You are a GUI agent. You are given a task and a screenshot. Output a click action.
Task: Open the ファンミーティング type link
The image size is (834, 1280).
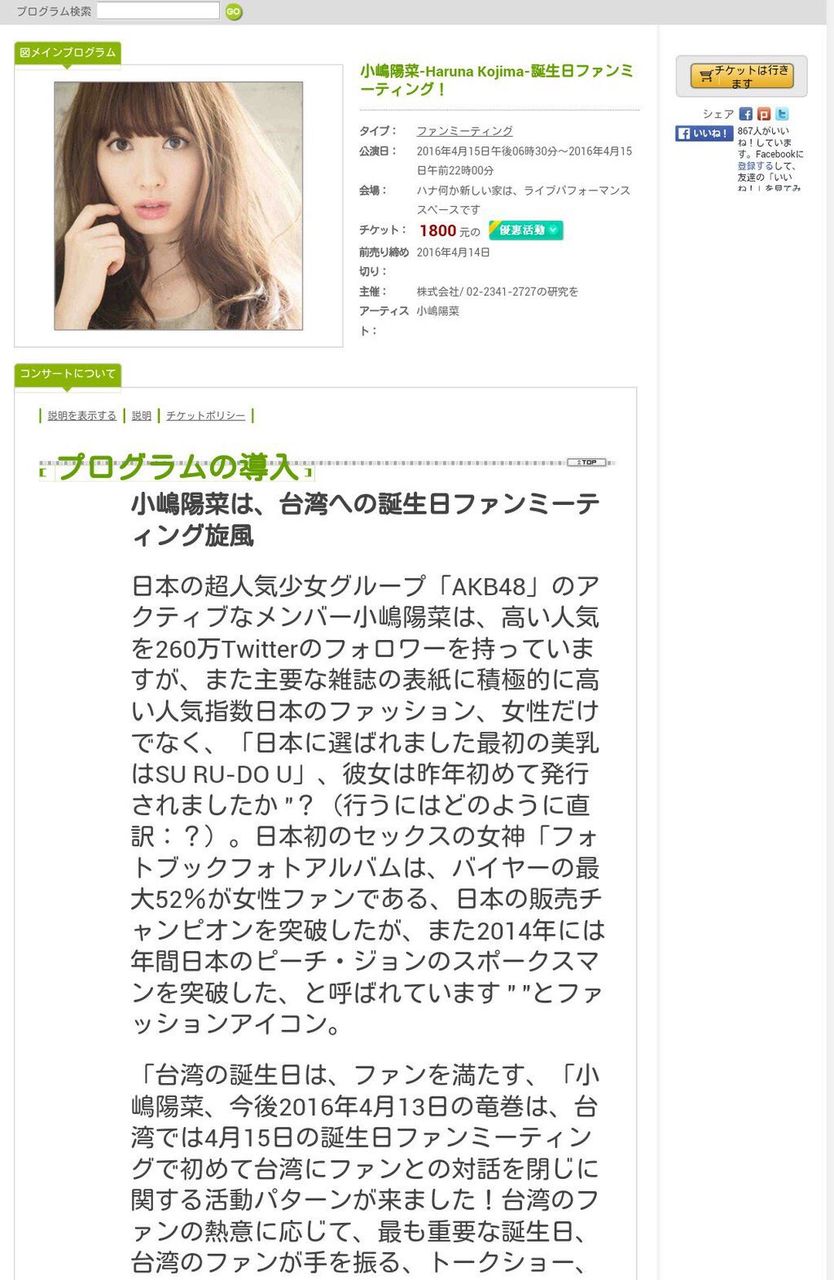tap(465, 131)
